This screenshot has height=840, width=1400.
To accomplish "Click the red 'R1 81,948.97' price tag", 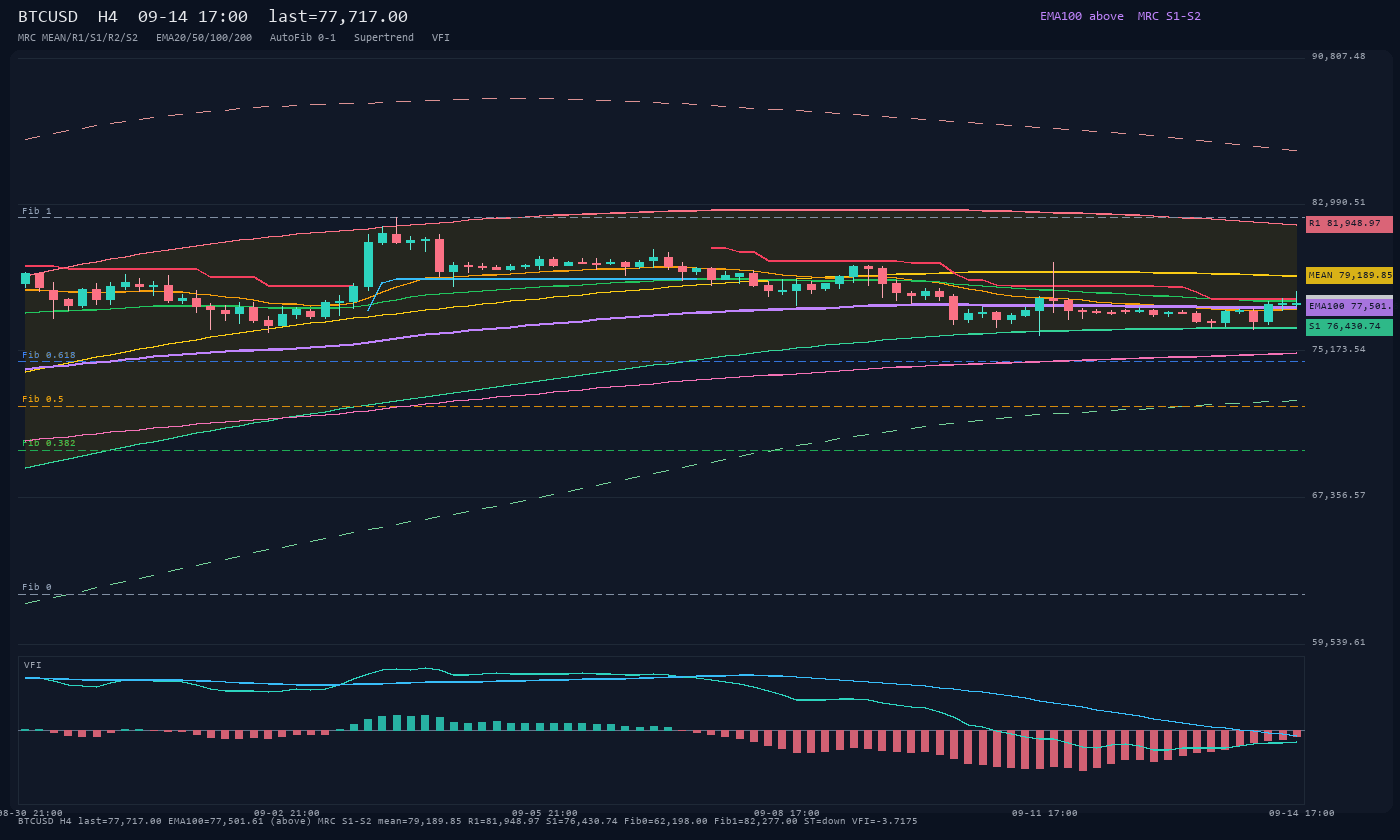I will tap(1349, 224).
